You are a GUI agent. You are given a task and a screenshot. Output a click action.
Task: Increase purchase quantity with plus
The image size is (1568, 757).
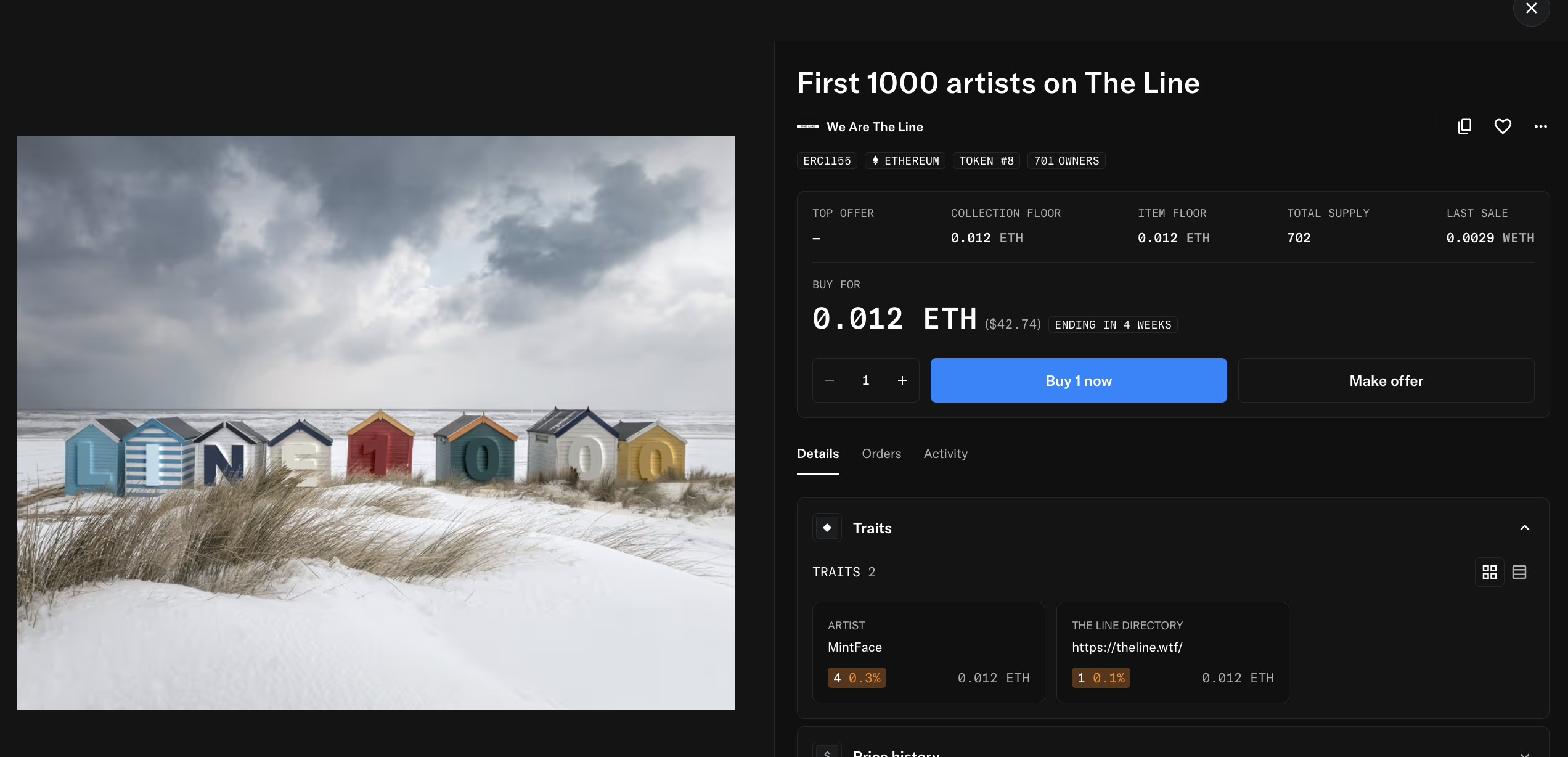click(x=902, y=380)
